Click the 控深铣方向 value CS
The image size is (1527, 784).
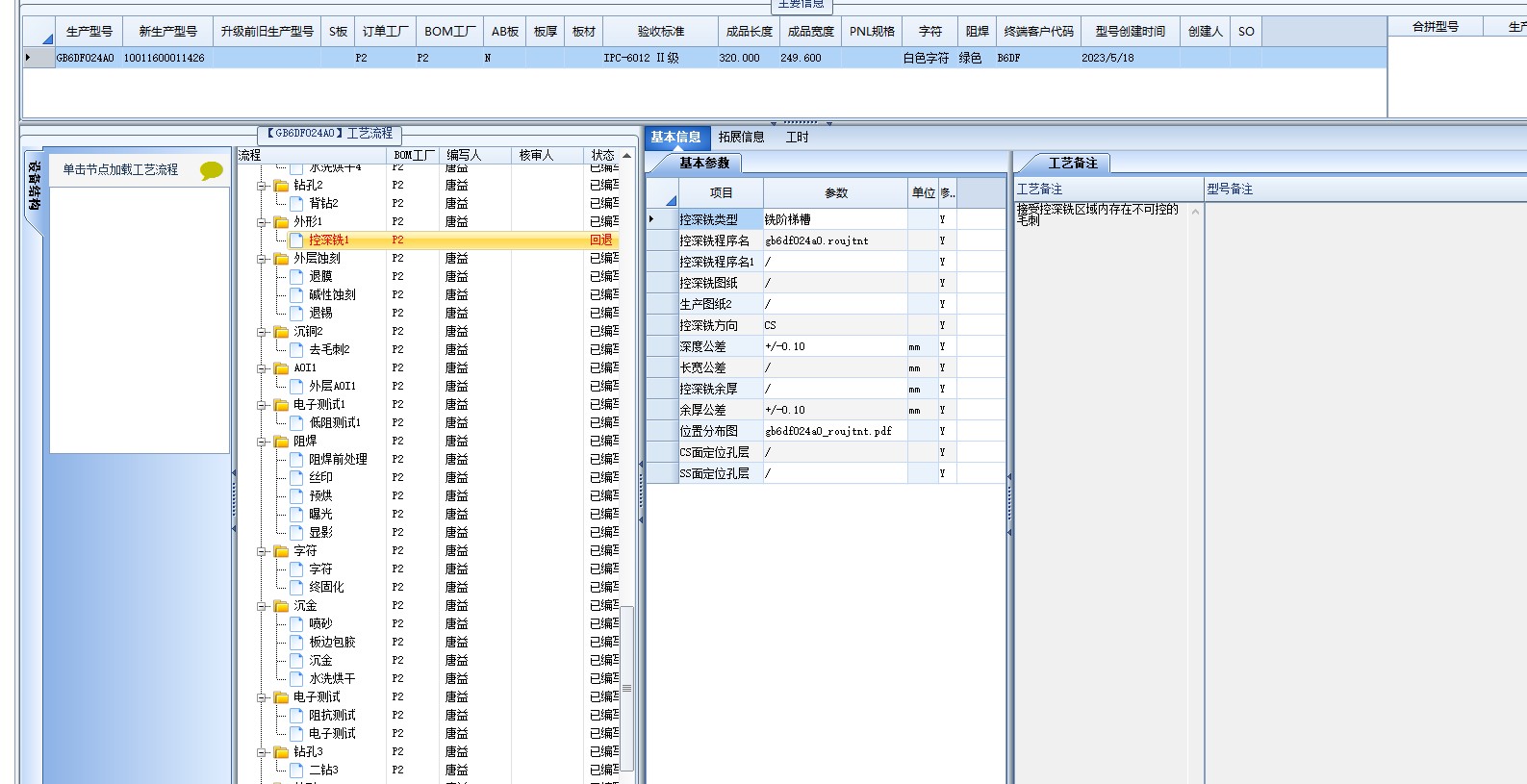point(835,325)
